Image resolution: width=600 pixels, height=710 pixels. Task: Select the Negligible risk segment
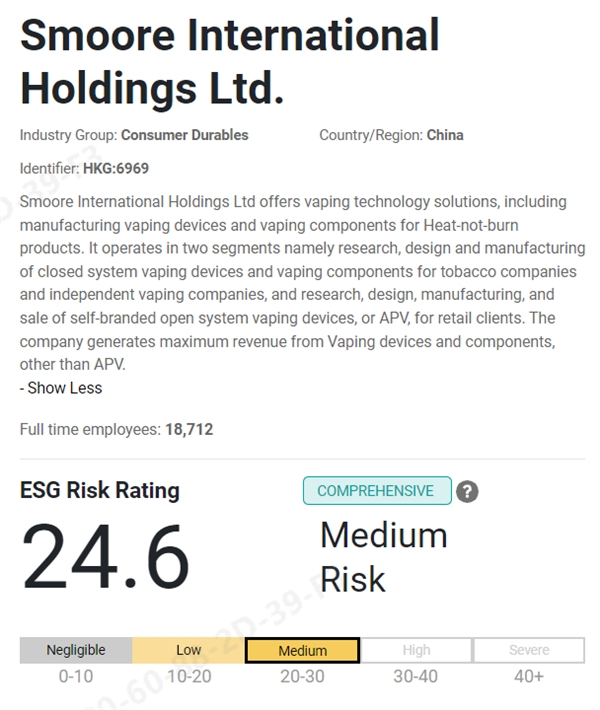tap(75, 650)
